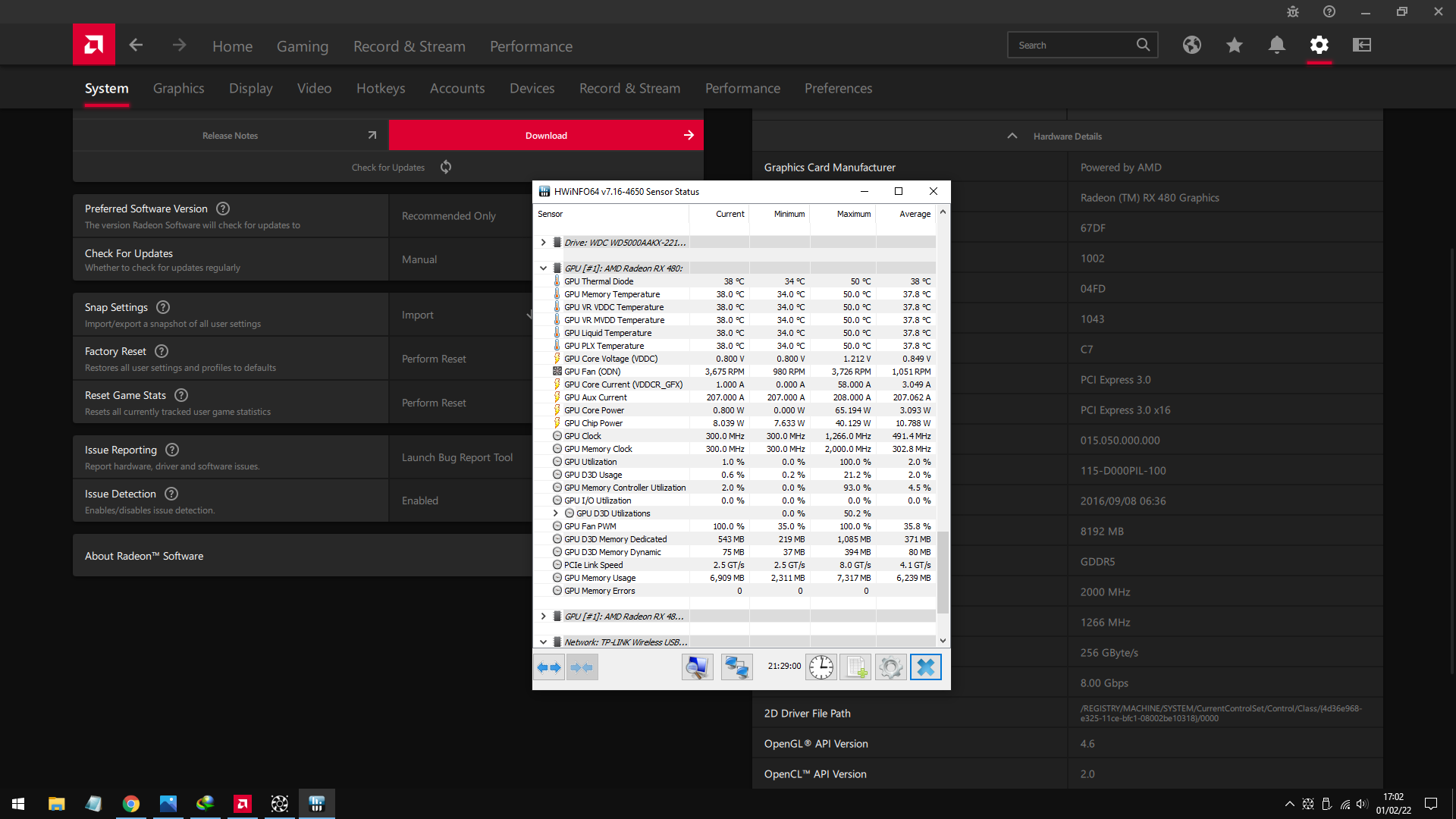Click HWiNFO scrollbar up arrow
Screen dimensions: 1456x819
pos(943,212)
